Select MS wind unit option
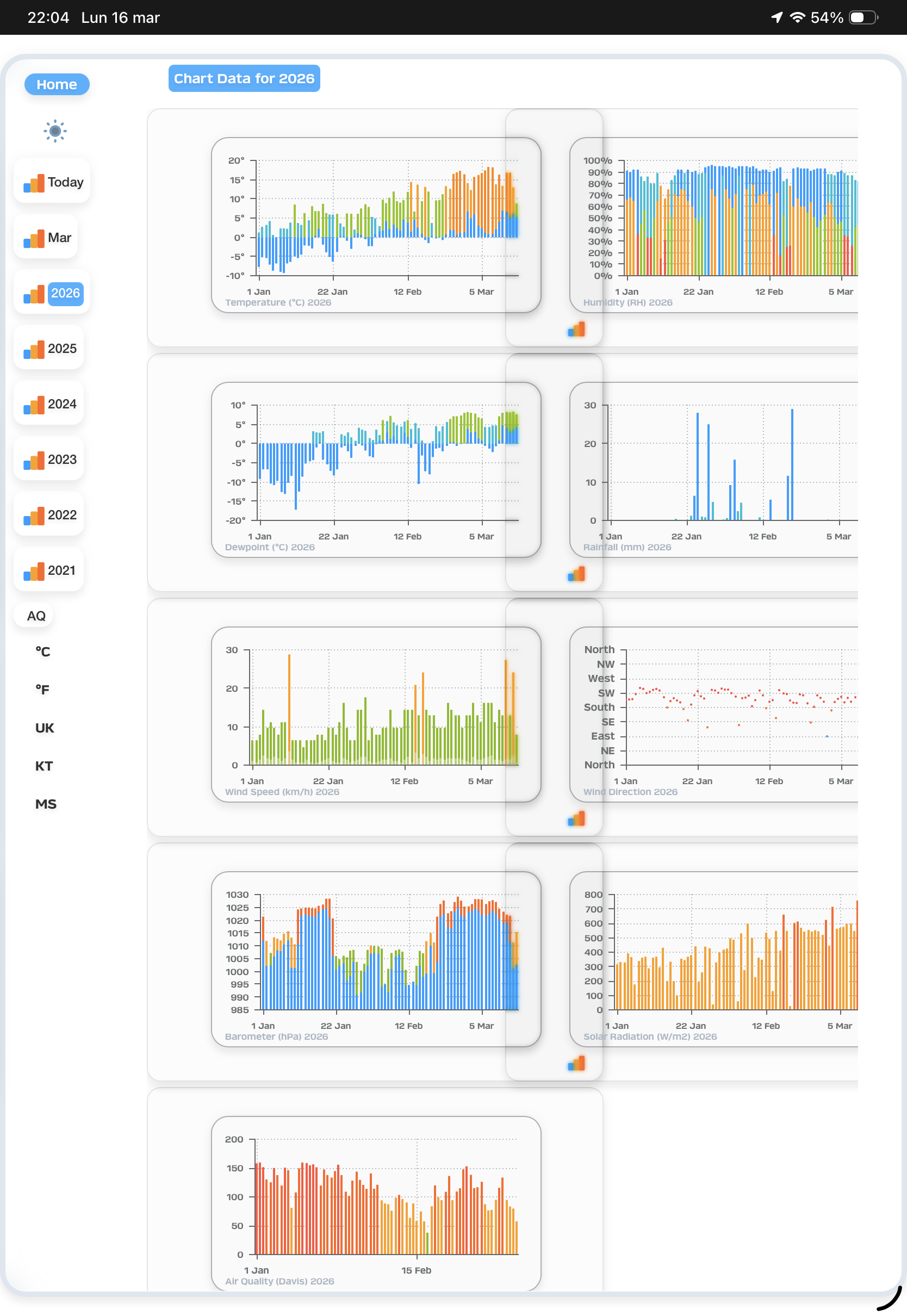 [x=46, y=803]
